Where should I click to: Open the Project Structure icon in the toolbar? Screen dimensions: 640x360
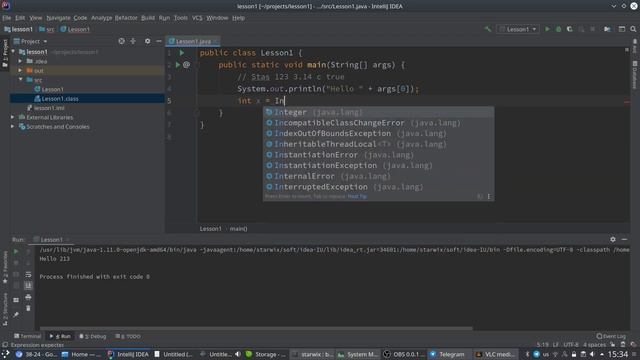click(607, 29)
